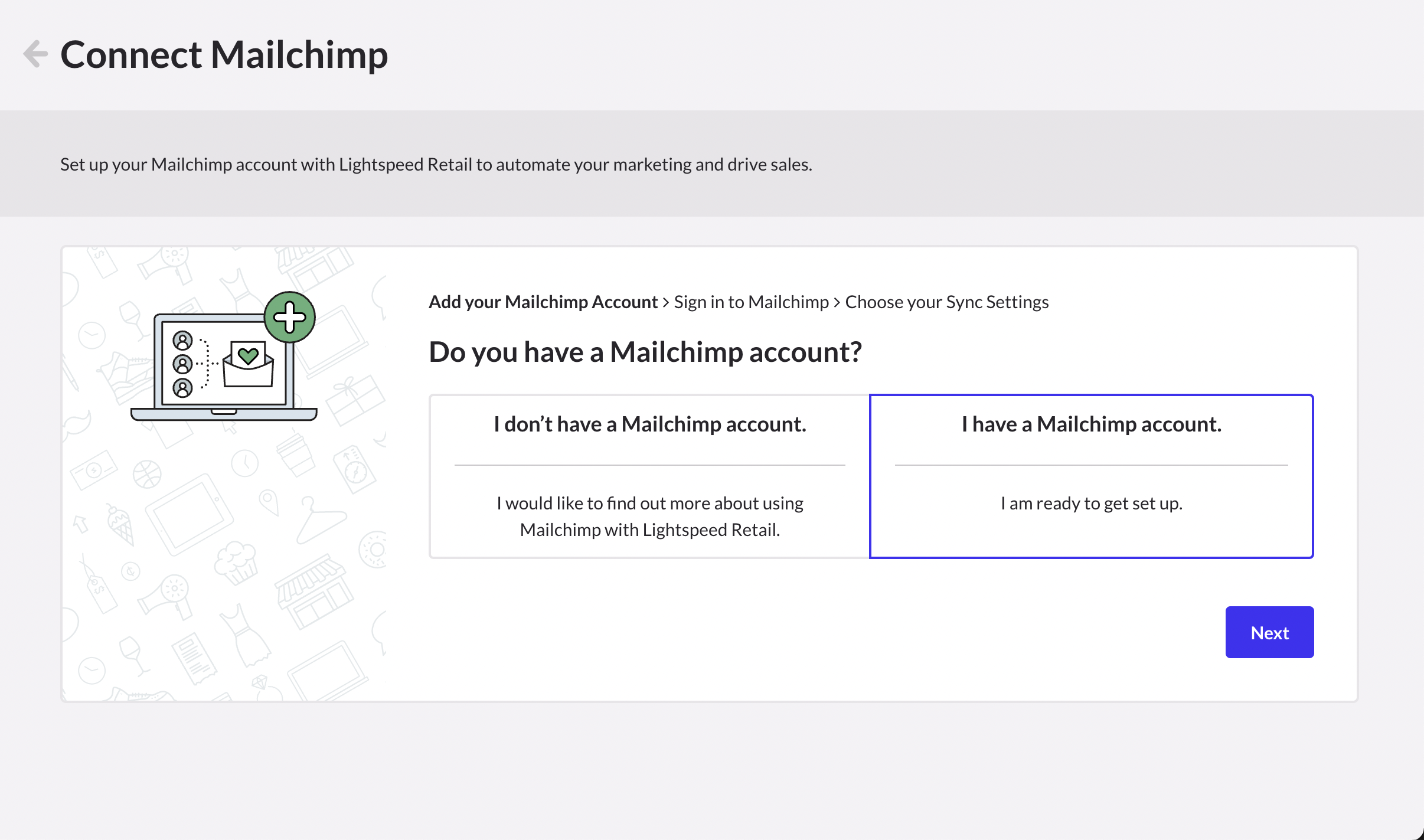The image size is (1424, 840).
Task: Click the 'Add your Mailchimp Account' breadcrumb link
Action: coord(543,302)
